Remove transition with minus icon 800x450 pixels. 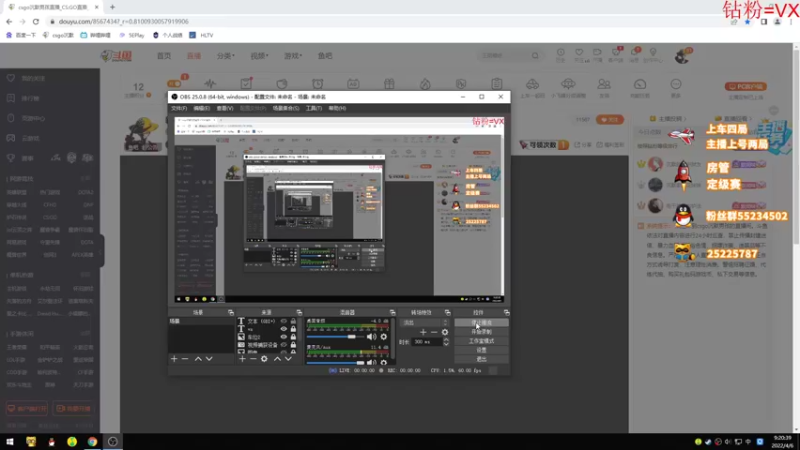pyautogui.click(x=434, y=332)
